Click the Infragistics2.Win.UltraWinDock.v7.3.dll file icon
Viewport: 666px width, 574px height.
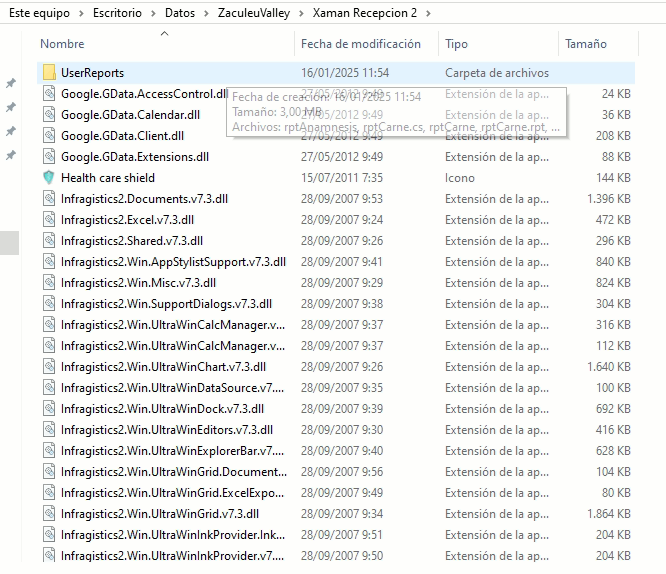click(x=49, y=409)
